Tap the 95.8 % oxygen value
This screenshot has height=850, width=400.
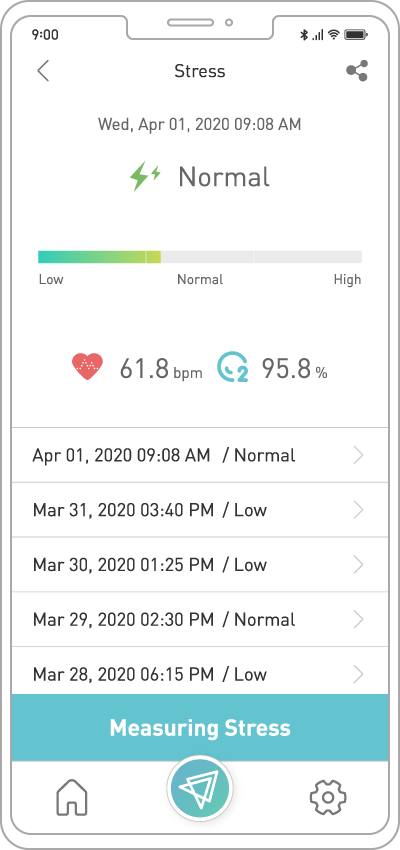(295, 369)
